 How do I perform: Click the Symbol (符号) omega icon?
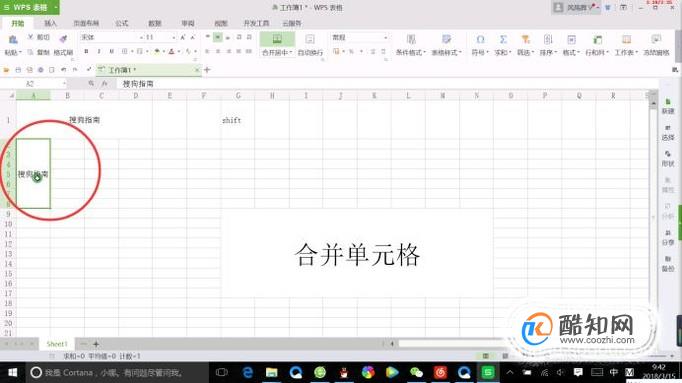(480, 40)
